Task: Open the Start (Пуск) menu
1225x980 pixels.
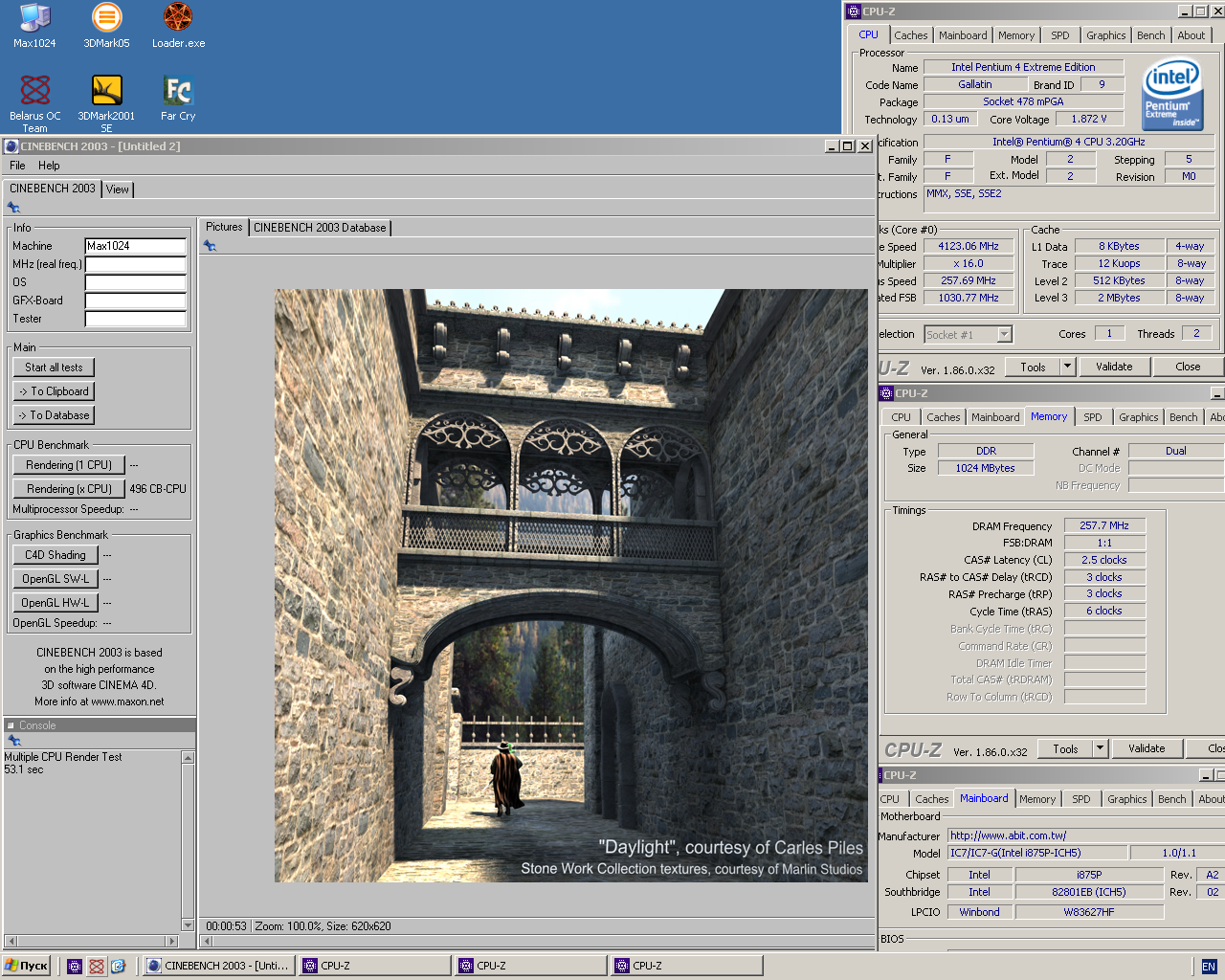Action: tap(27, 966)
